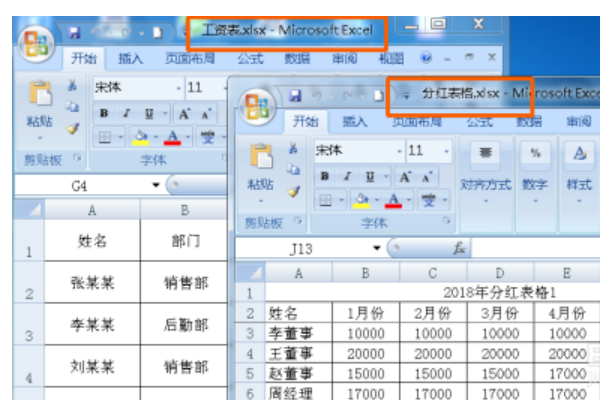This screenshot has height=400, width=600.
Task: Click yellow fill color in 工资表 window
Action: click(141, 137)
